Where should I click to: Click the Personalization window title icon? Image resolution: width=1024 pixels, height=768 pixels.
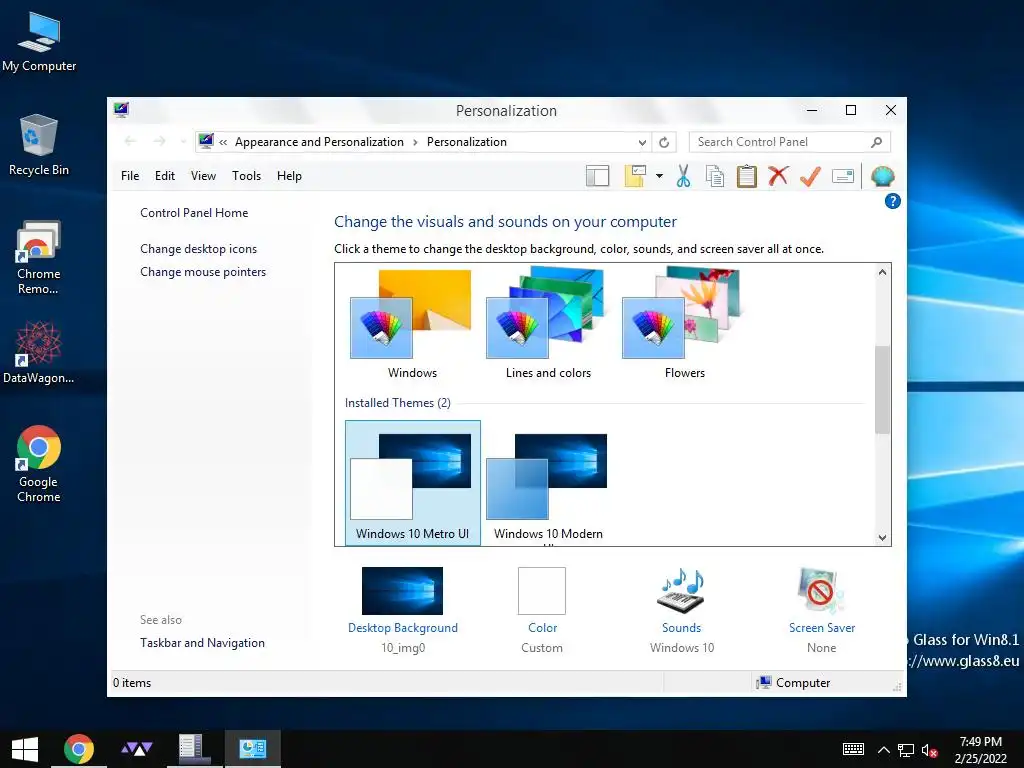coord(121,110)
